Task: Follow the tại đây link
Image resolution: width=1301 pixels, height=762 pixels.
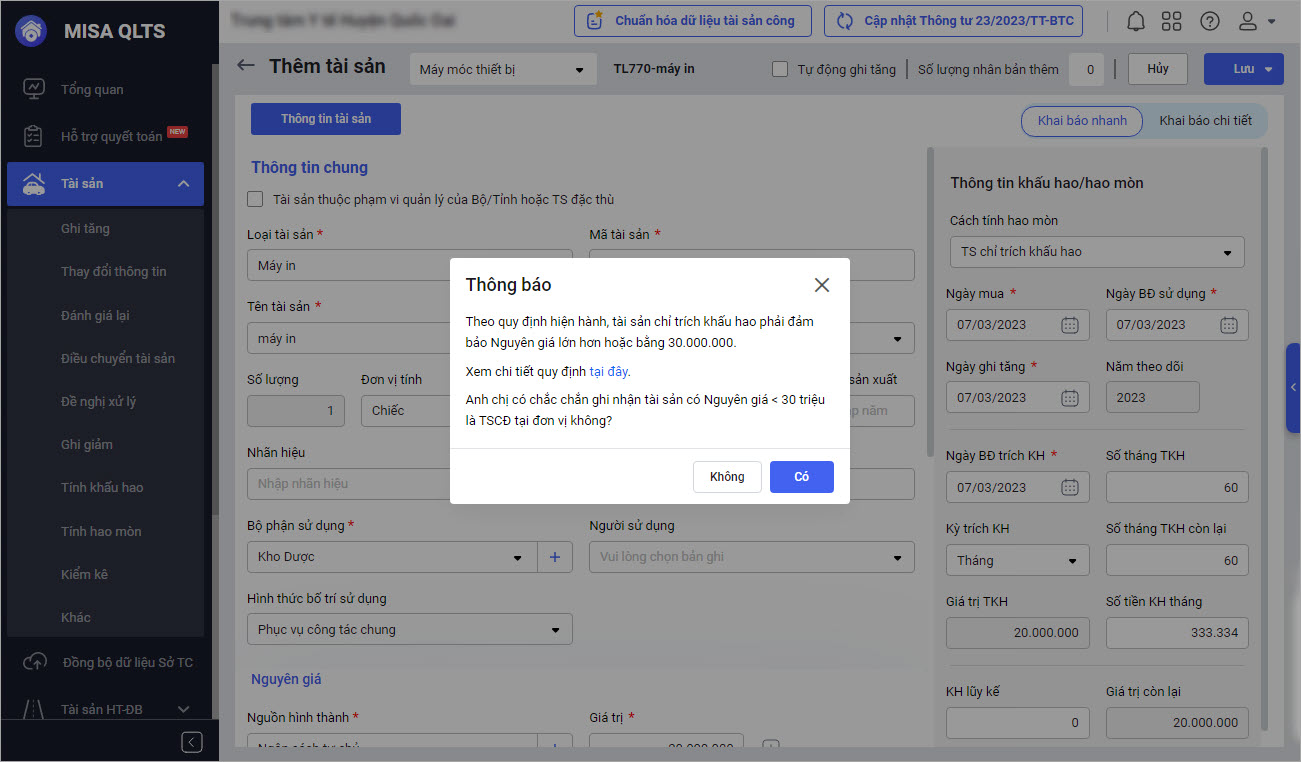Action: [609, 371]
